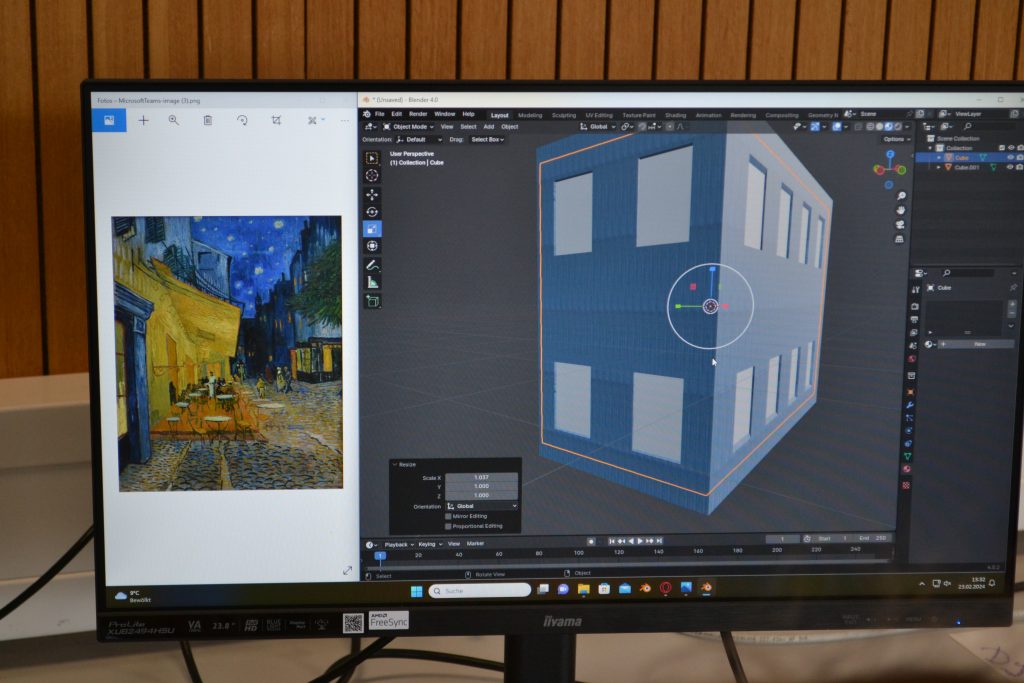Open the Output properties tab
The height and width of the screenshot is (683, 1024).
[914, 319]
